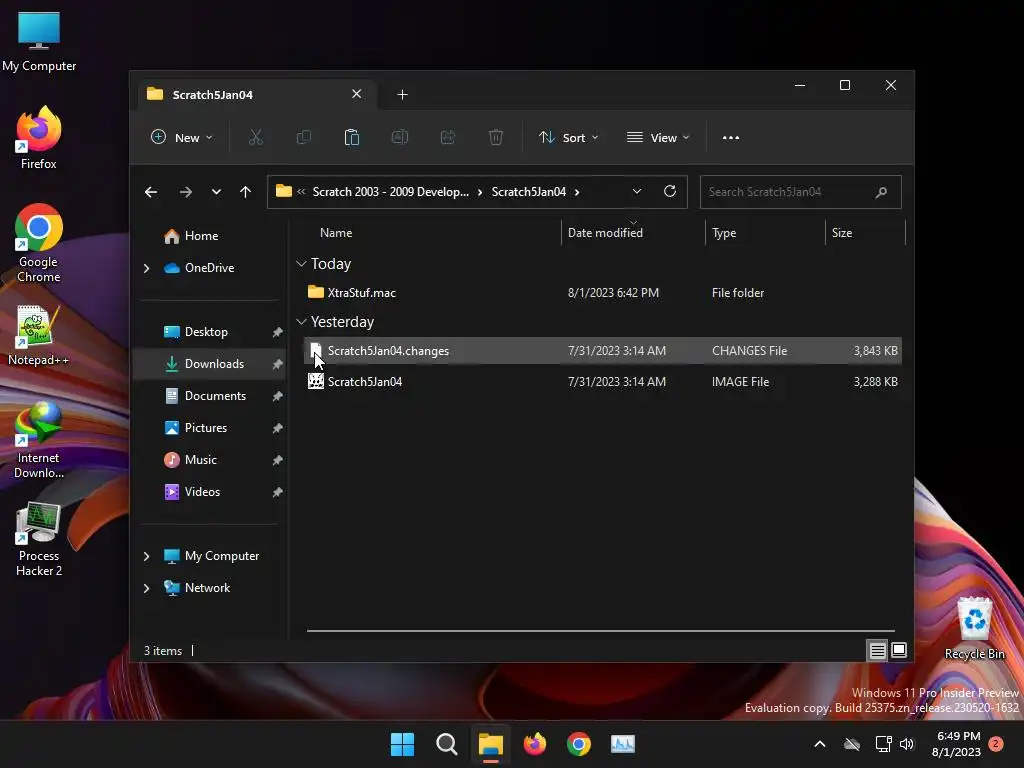Open Downloads in navigation pane
This screenshot has height=768, width=1024.
(x=208, y=364)
